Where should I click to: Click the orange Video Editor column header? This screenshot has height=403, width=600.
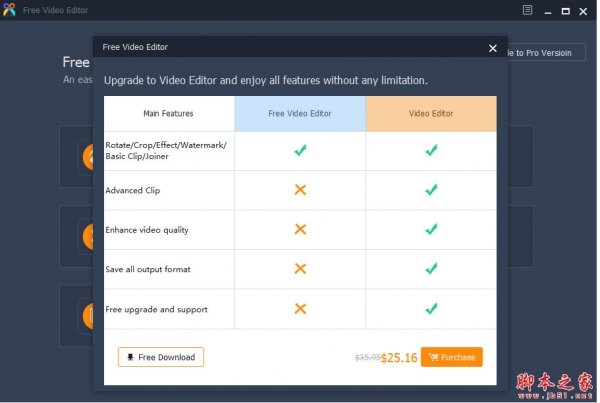point(433,114)
